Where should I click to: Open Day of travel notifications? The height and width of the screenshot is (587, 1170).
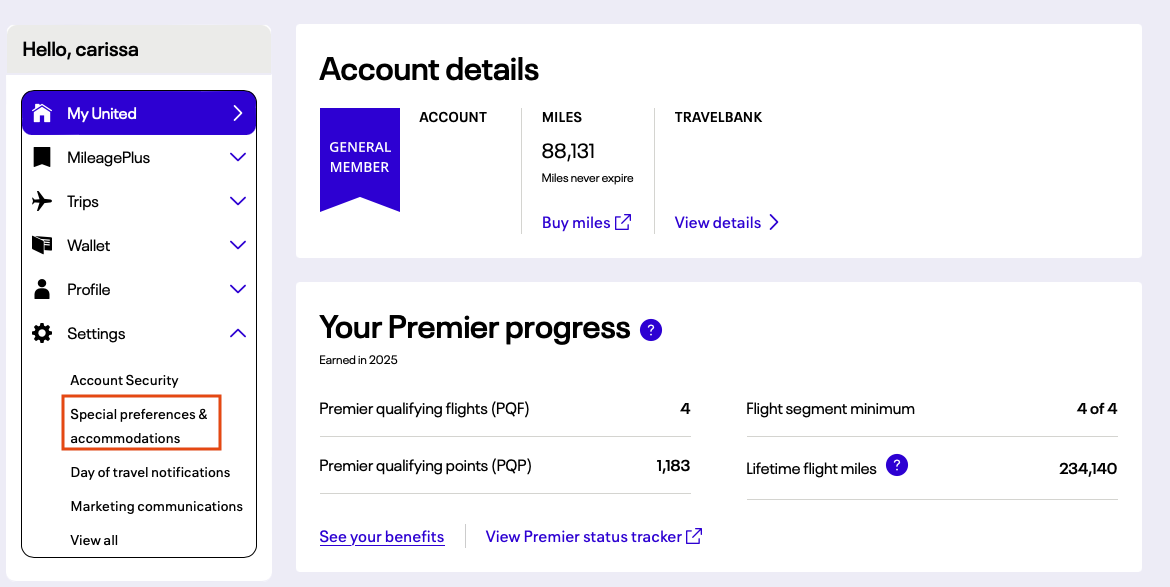click(150, 472)
